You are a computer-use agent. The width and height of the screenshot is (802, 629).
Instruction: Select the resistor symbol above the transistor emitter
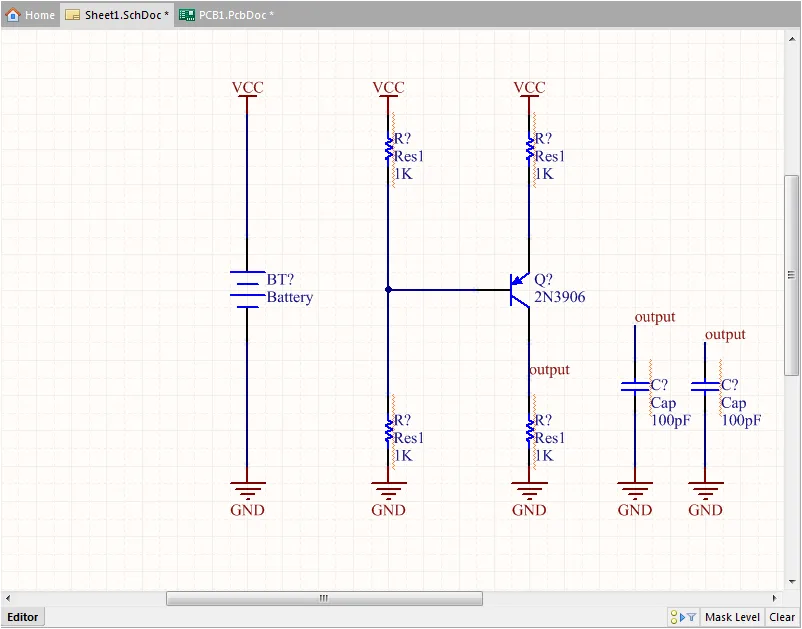click(x=530, y=148)
